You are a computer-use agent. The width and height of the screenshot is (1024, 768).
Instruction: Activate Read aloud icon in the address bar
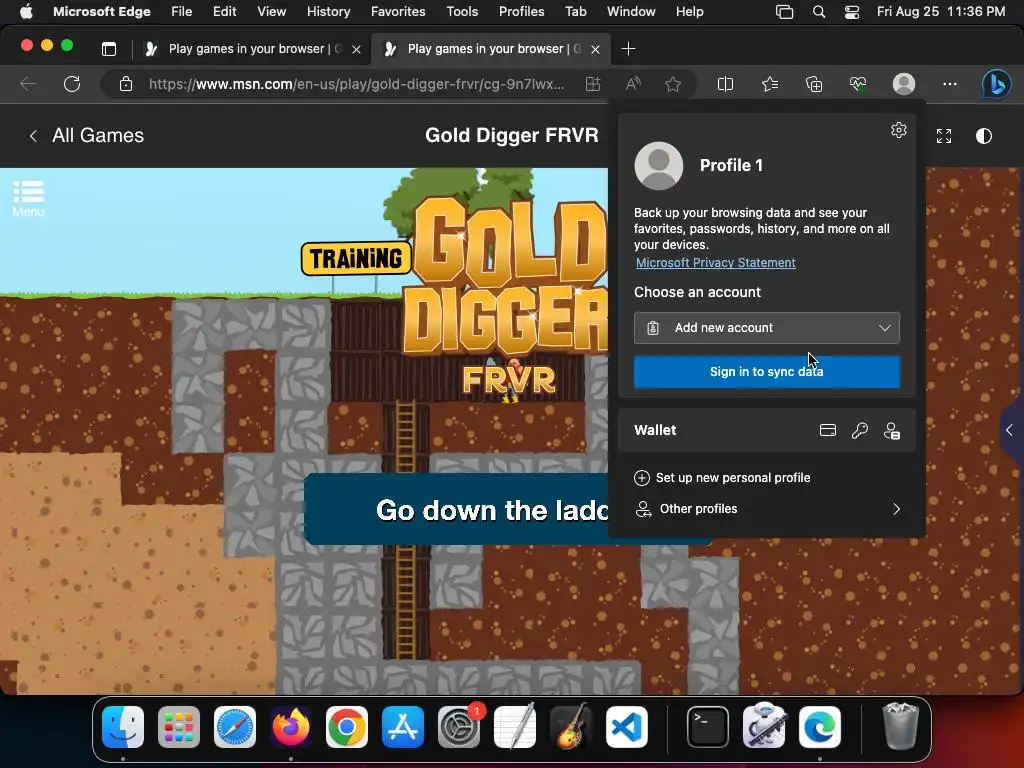pos(633,84)
